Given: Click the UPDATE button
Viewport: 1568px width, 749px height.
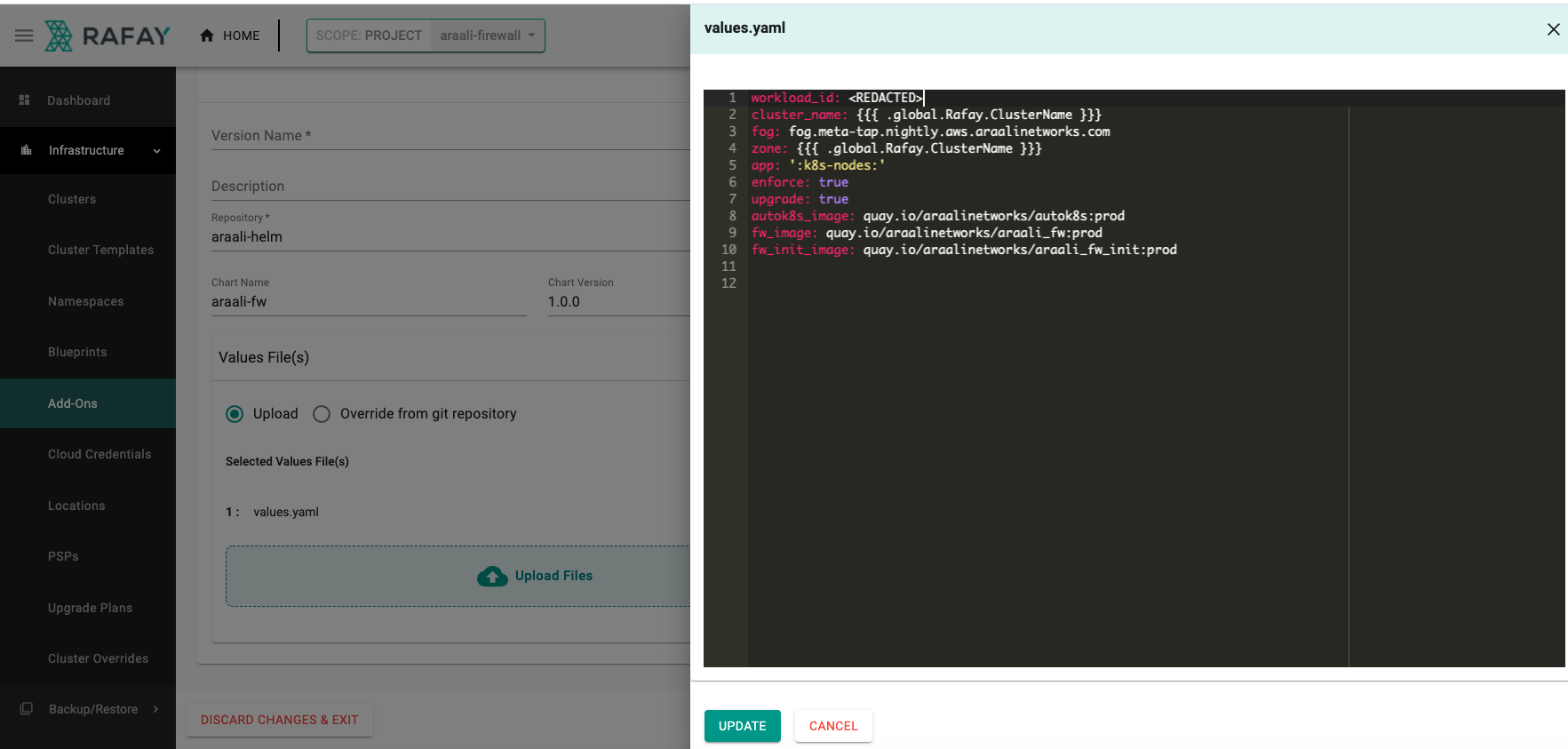Looking at the screenshot, I should (743, 726).
